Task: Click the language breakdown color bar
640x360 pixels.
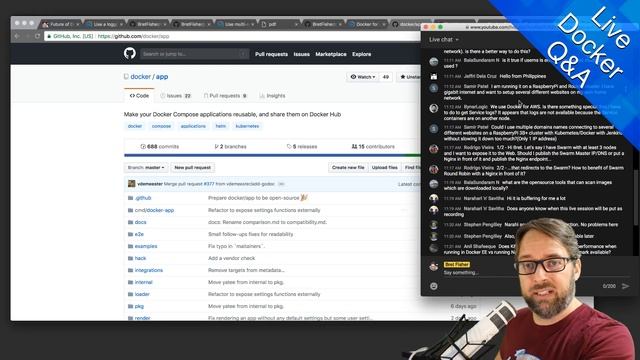Action: [272, 155]
